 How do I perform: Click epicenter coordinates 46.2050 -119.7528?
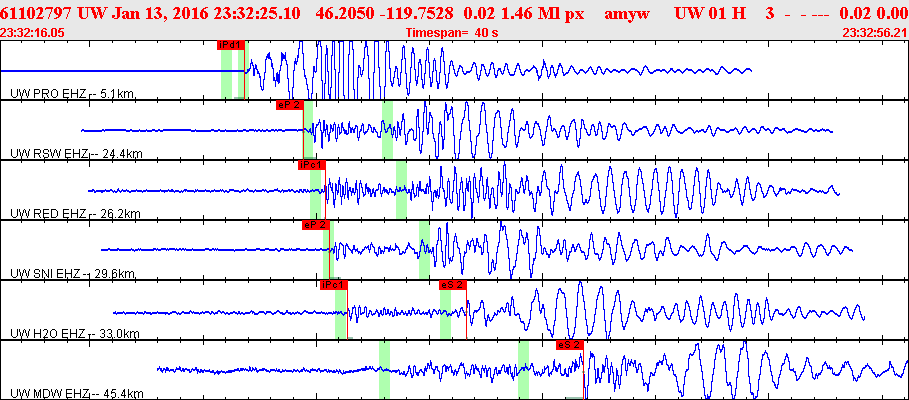click(385, 13)
